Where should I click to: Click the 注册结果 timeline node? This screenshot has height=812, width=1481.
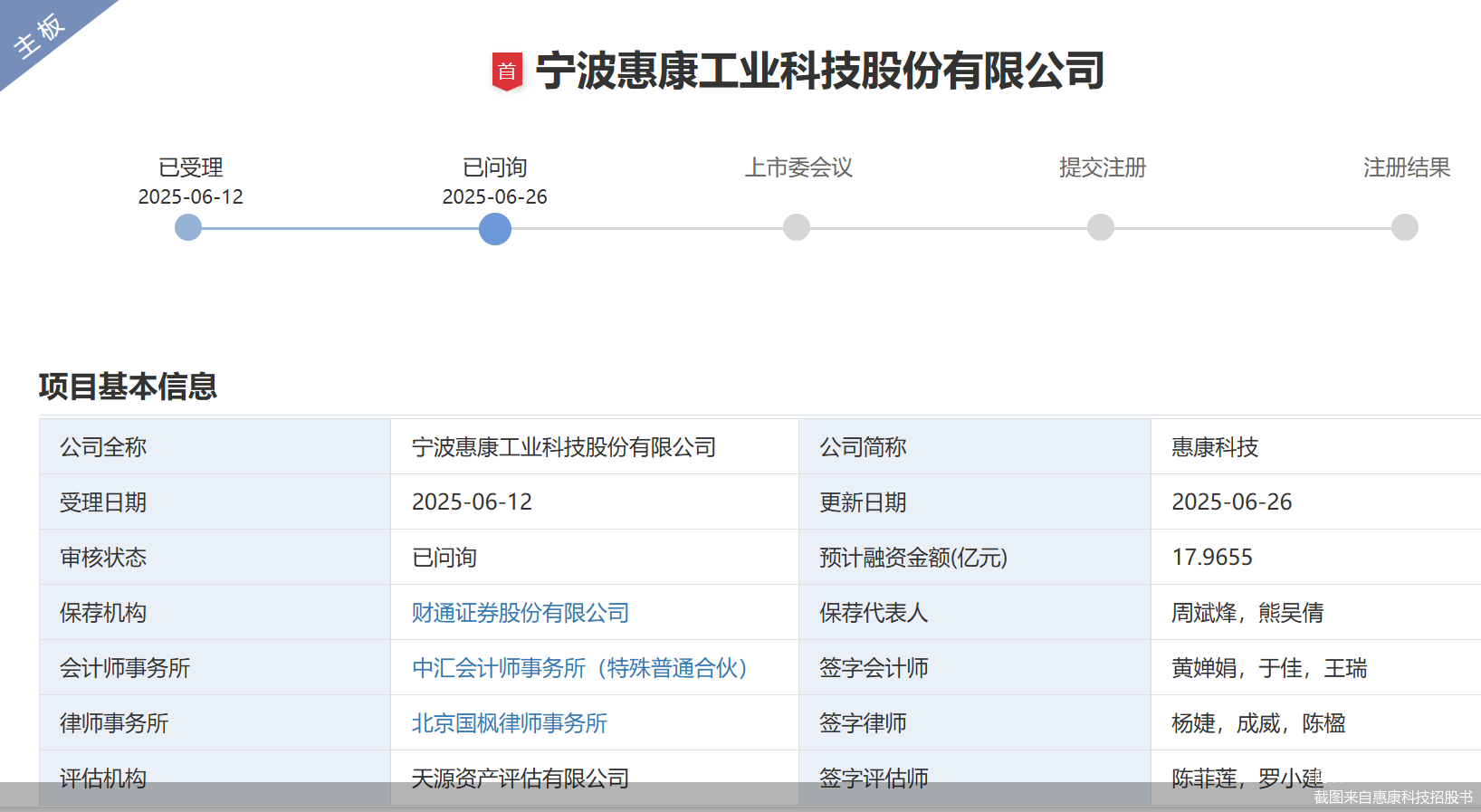point(1405,227)
